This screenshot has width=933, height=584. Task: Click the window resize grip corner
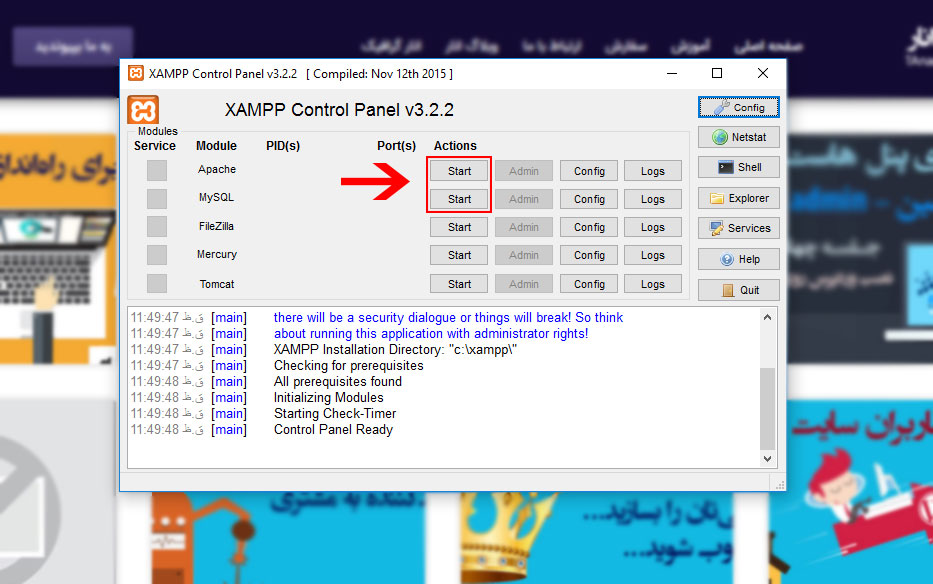click(779, 485)
